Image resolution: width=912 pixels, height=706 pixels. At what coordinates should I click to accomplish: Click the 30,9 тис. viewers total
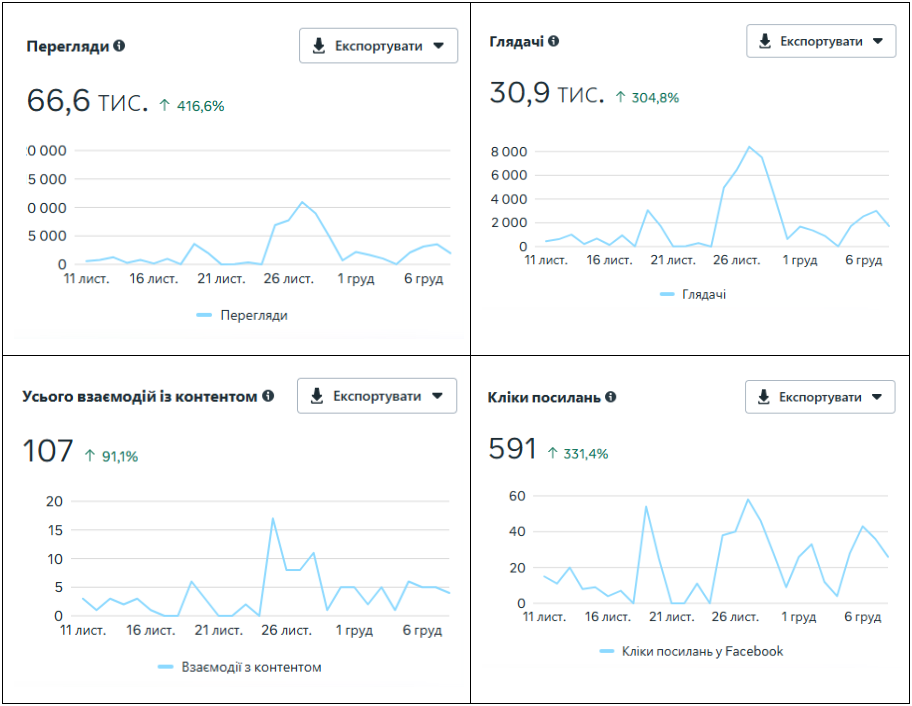pos(547,93)
